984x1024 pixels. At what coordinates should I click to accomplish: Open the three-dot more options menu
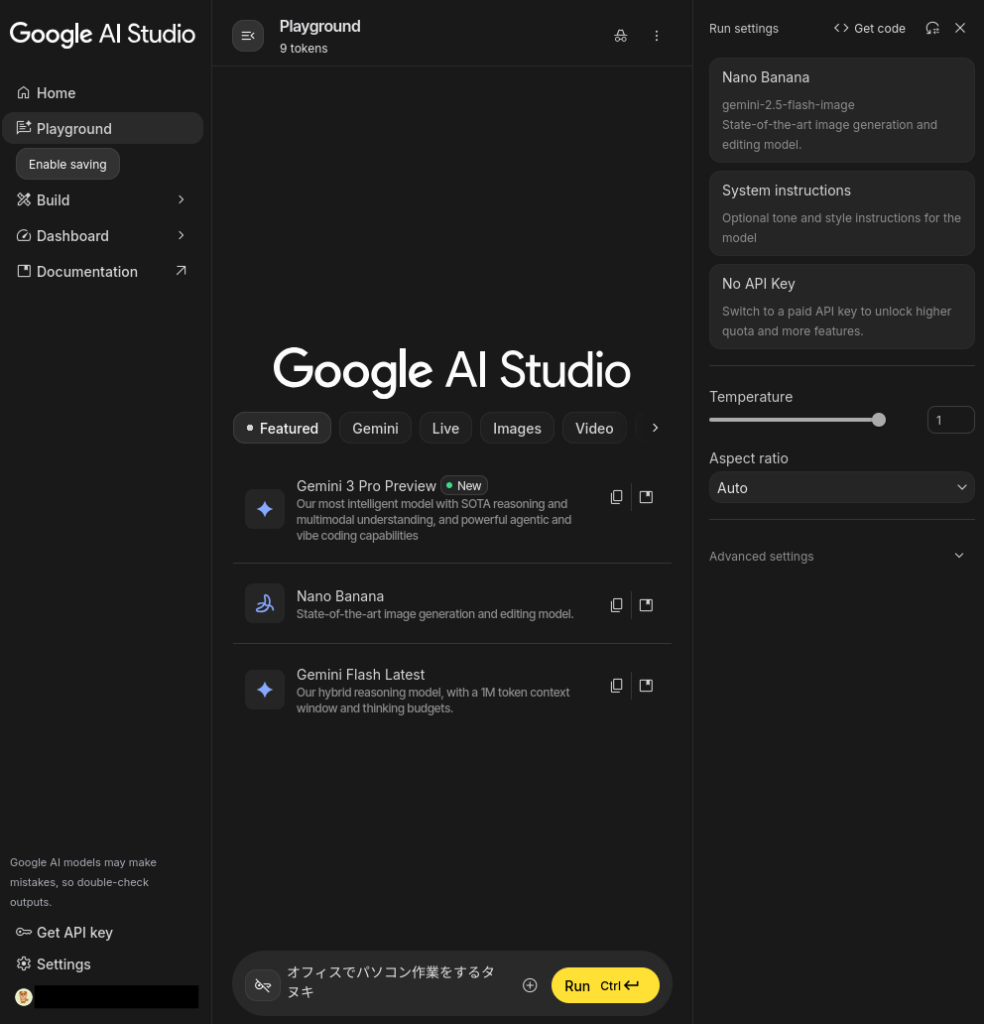coord(657,36)
